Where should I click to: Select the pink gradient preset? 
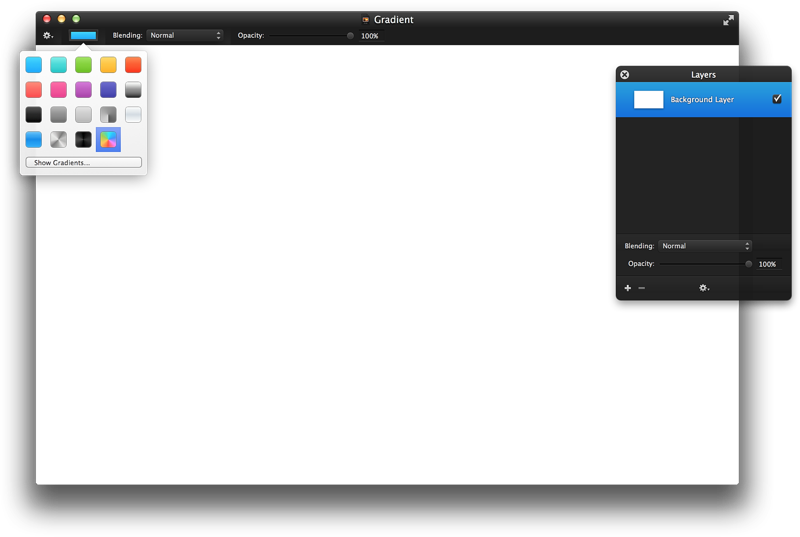[59, 90]
